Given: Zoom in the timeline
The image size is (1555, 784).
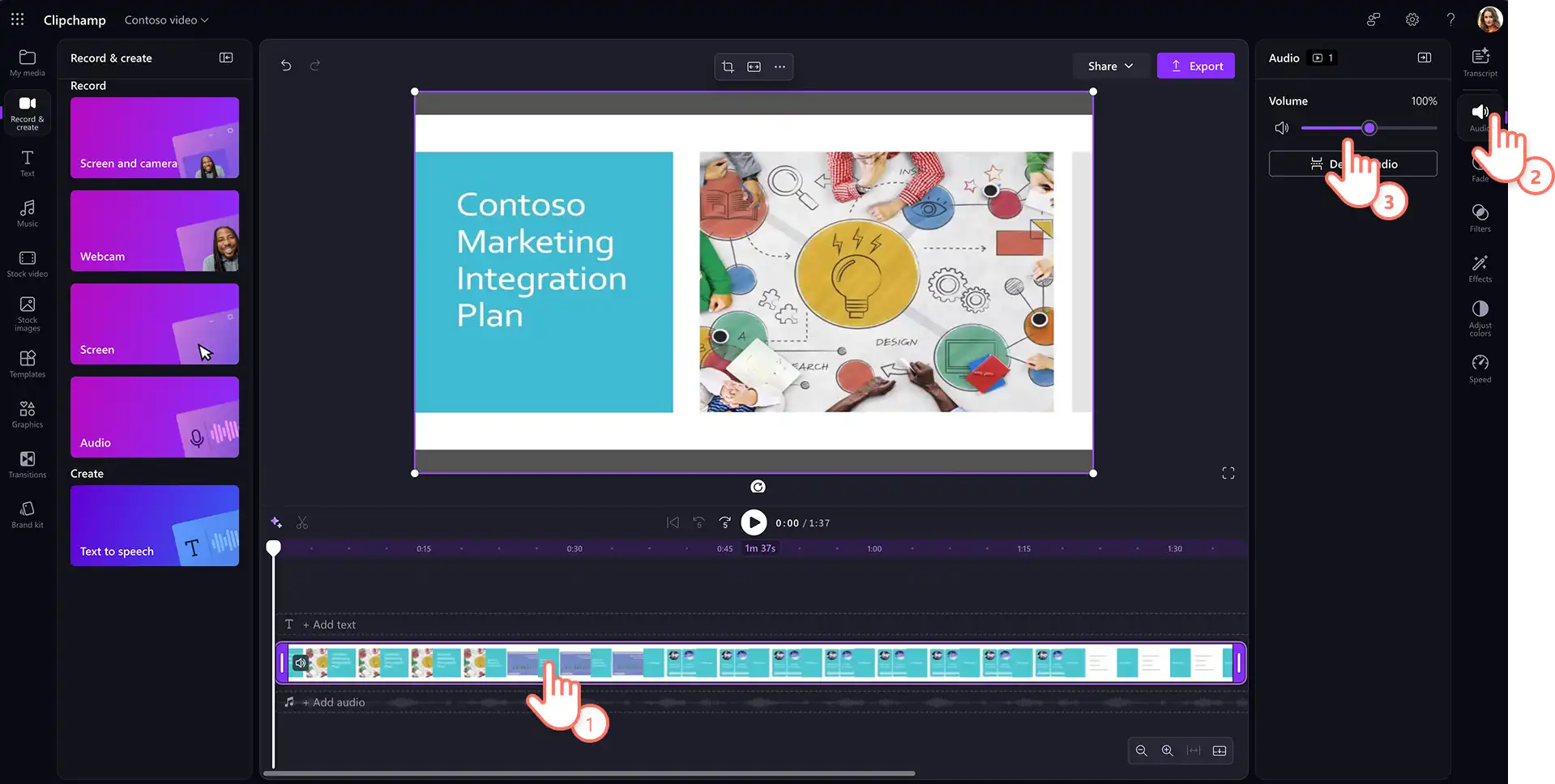Looking at the screenshot, I should pyautogui.click(x=1167, y=751).
